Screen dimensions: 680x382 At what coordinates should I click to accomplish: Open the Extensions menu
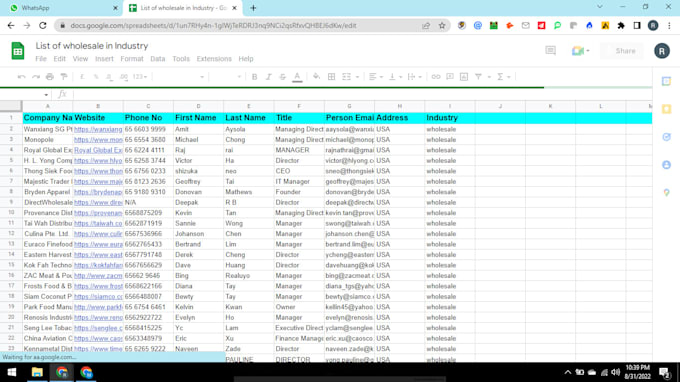[x=214, y=59]
